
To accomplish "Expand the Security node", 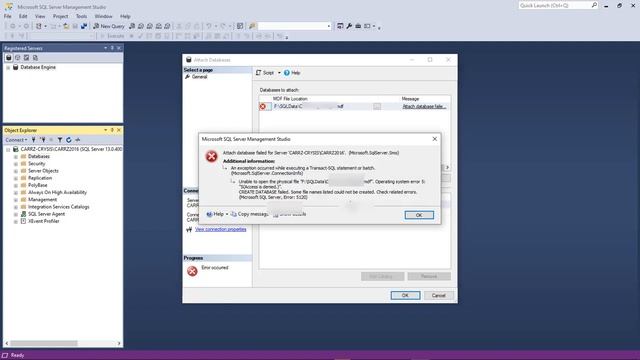I will pos(16,164).
